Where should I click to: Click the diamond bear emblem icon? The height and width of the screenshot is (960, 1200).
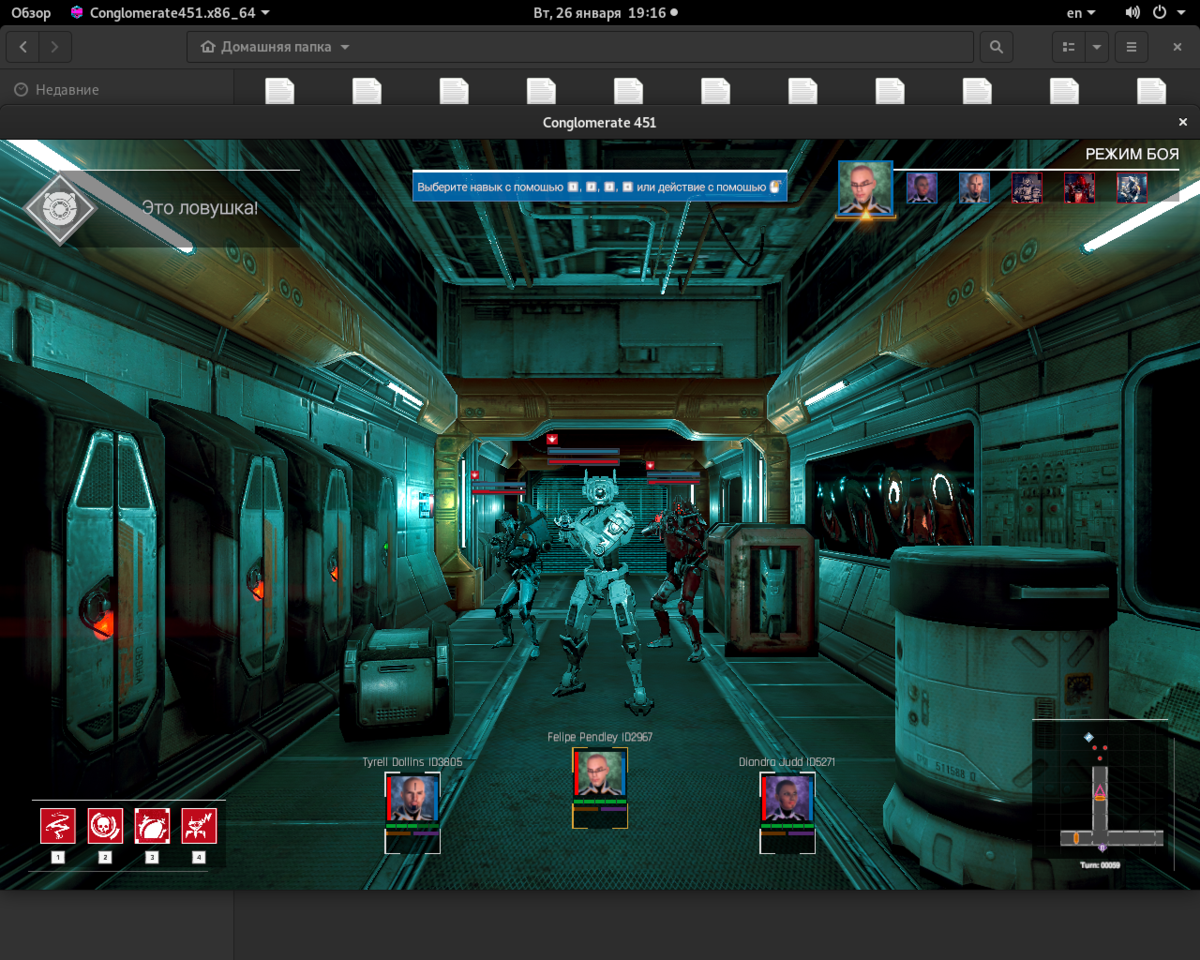pos(60,209)
